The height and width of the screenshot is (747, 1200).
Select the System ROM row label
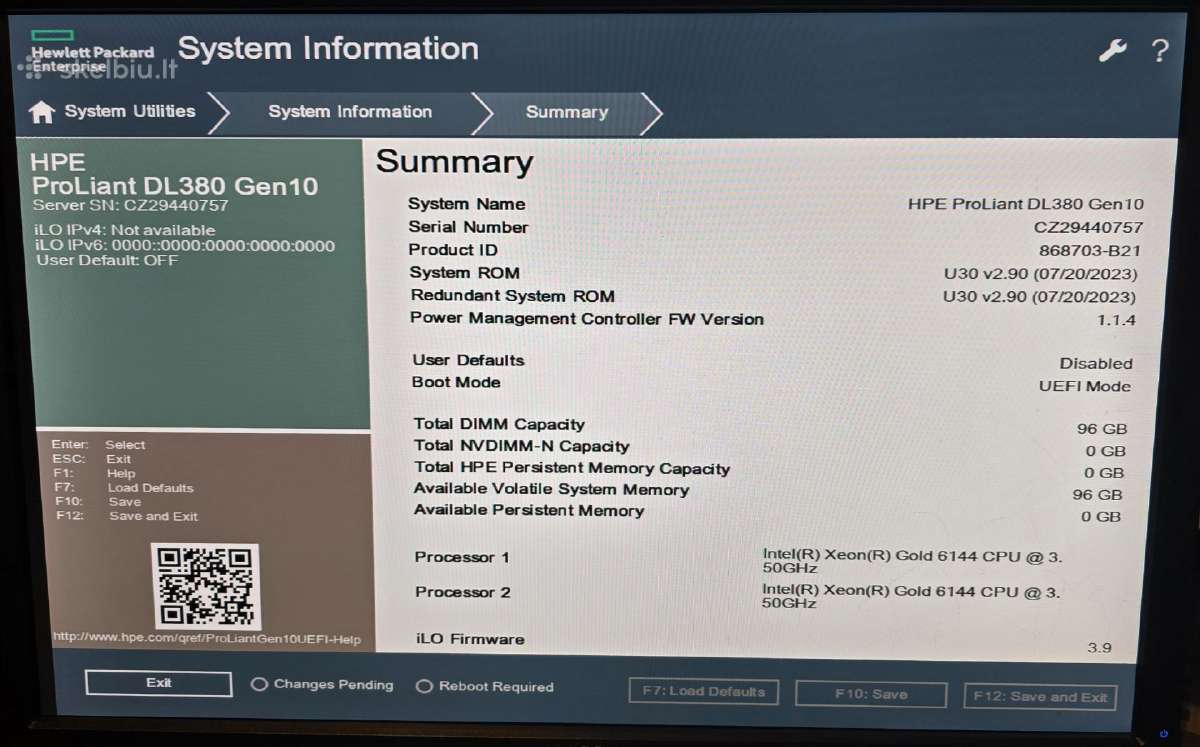click(465, 273)
